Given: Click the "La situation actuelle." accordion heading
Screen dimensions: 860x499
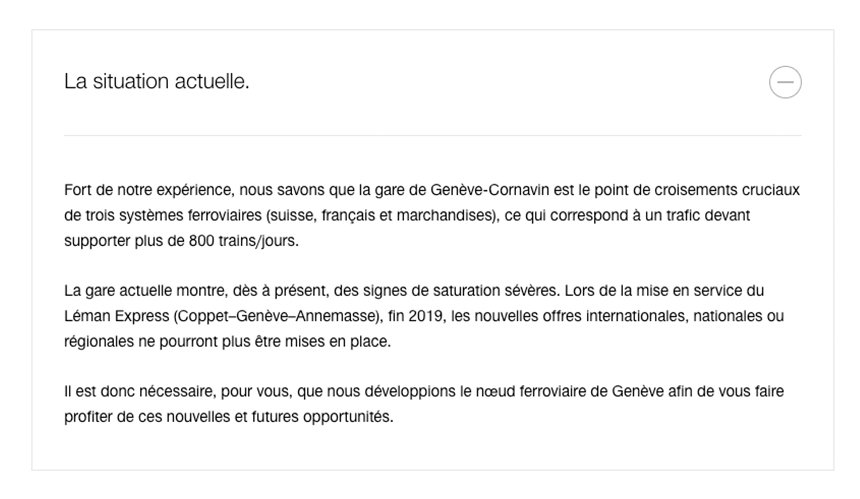Looking at the screenshot, I should 157,82.
